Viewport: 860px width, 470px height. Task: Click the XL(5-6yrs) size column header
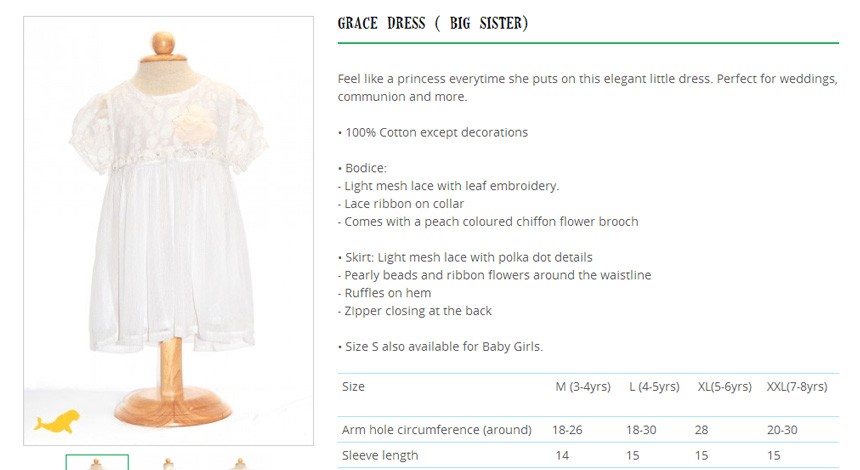tap(725, 387)
